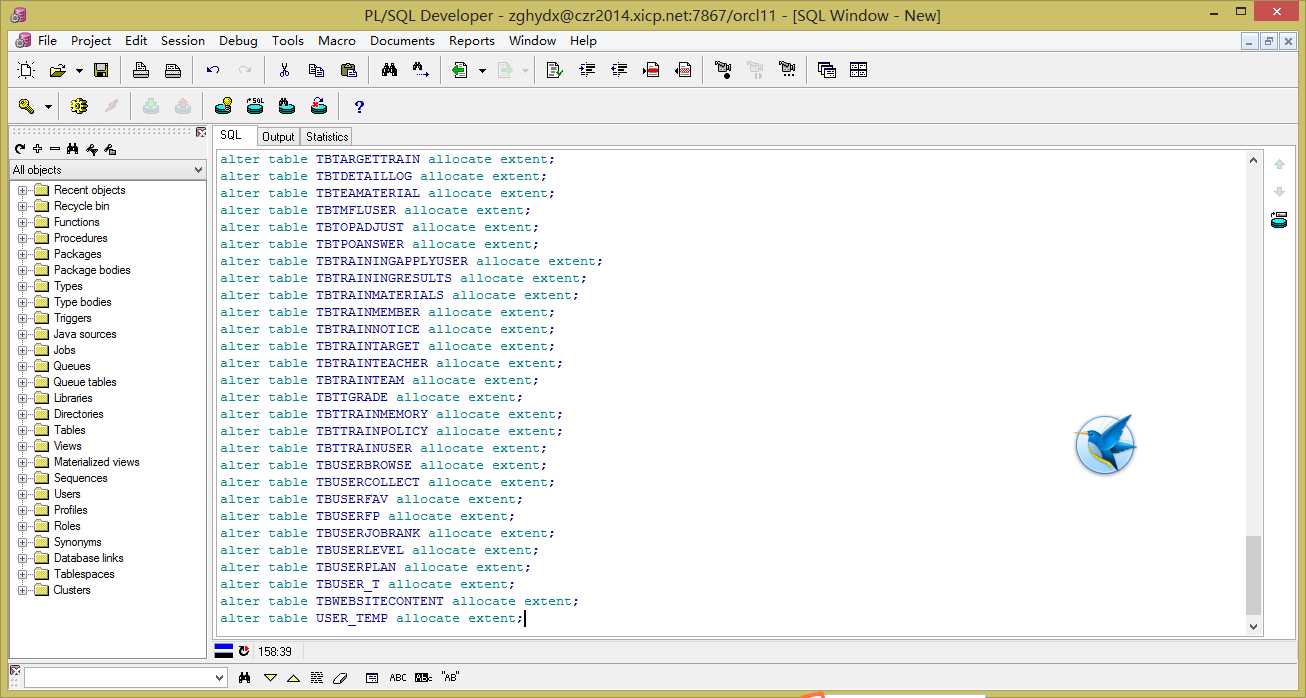Viewport: 1306px width, 698px height.
Task: Select the Views folder in tree
Action: click(68, 446)
